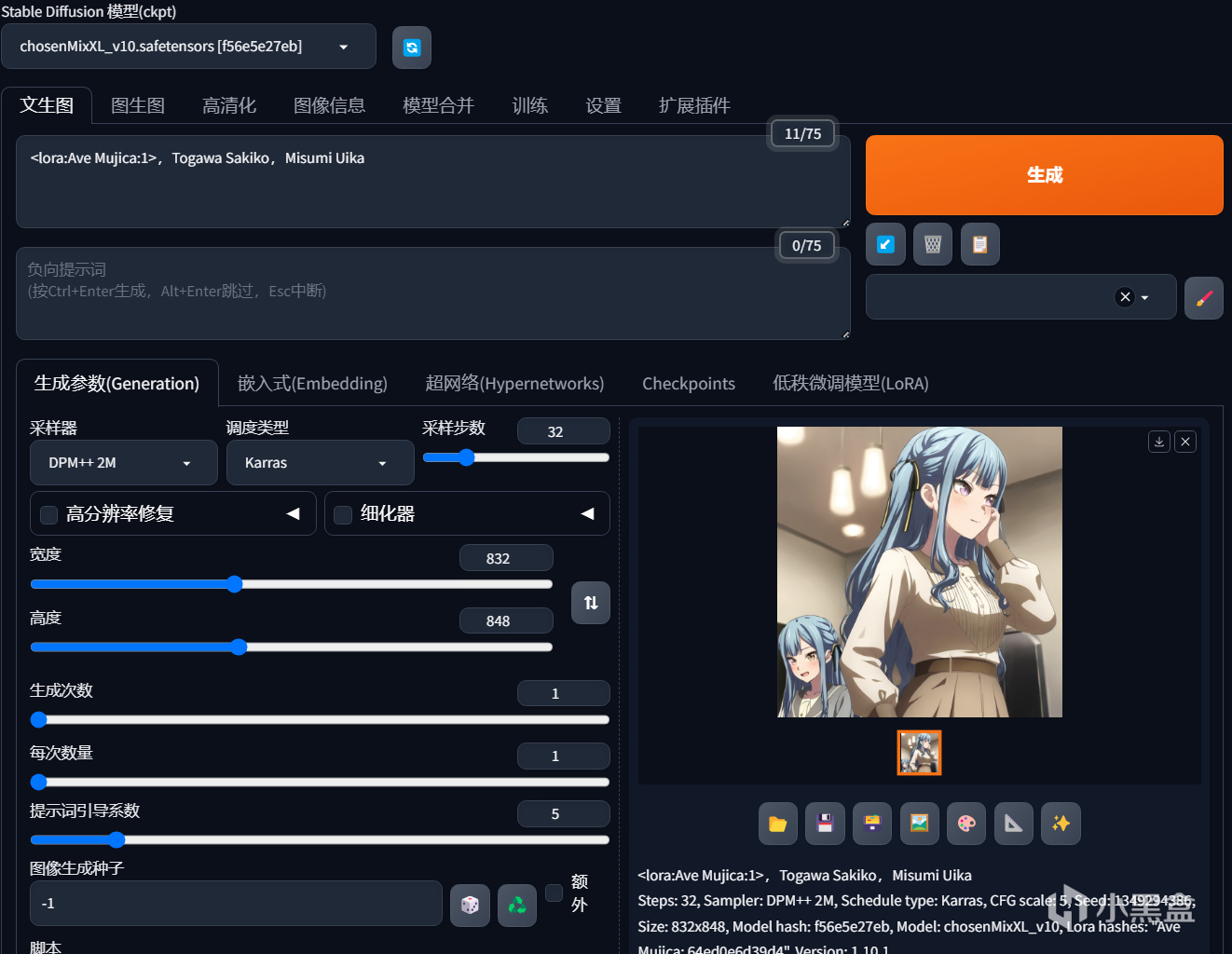Download the preview image via arrow icon

point(1159,442)
